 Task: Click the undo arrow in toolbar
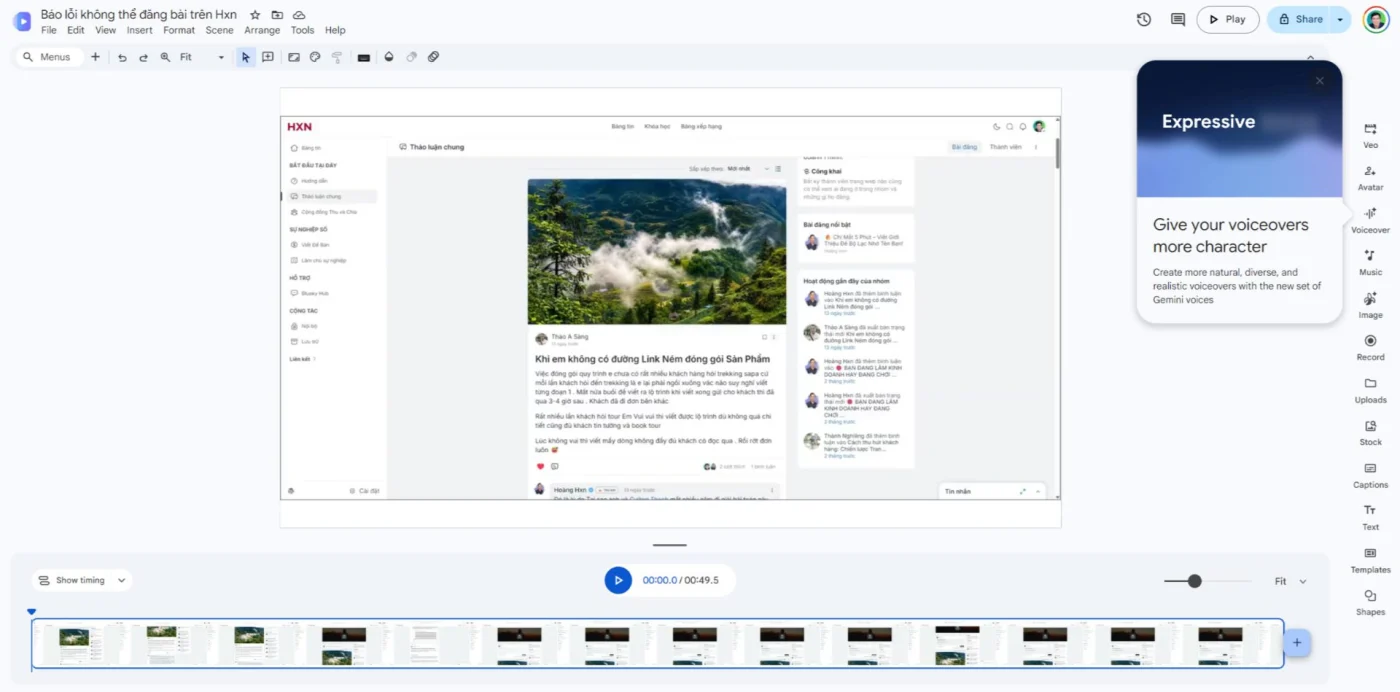coord(122,57)
